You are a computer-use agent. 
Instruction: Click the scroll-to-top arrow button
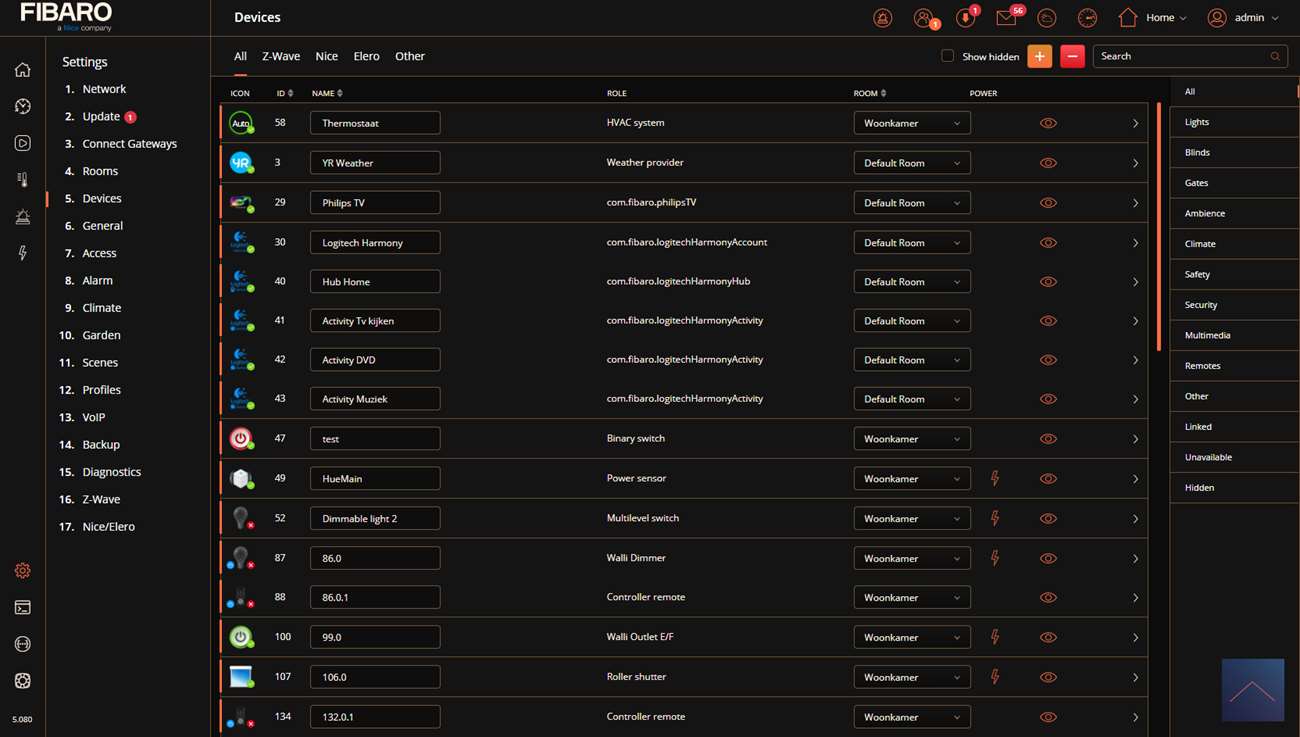click(x=1252, y=690)
